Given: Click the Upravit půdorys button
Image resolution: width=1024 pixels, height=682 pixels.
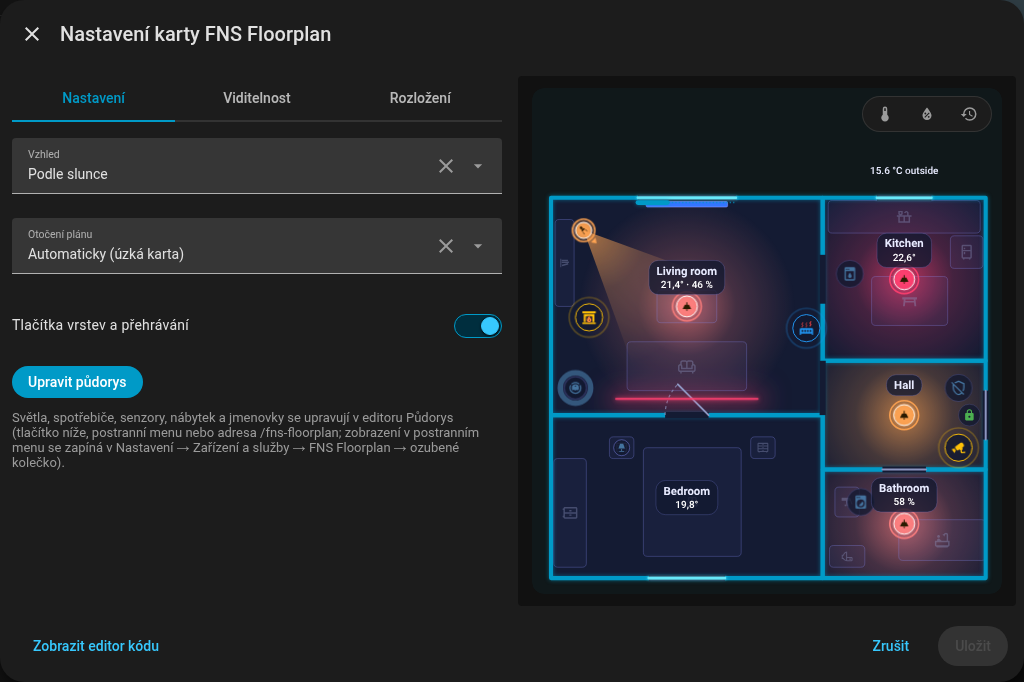Looking at the screenshot, I should click(x=77, y=382).
